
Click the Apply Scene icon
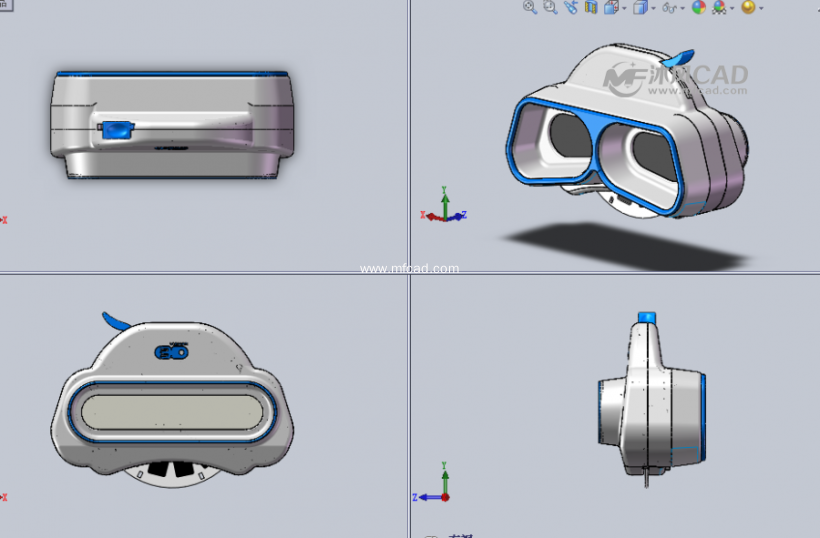click(720, 7)
